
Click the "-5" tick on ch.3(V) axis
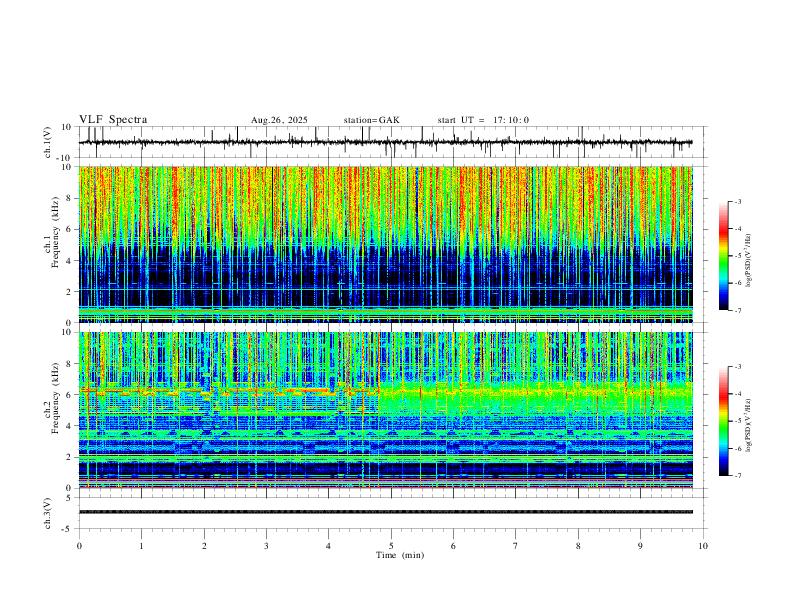(x=68, y=529)
